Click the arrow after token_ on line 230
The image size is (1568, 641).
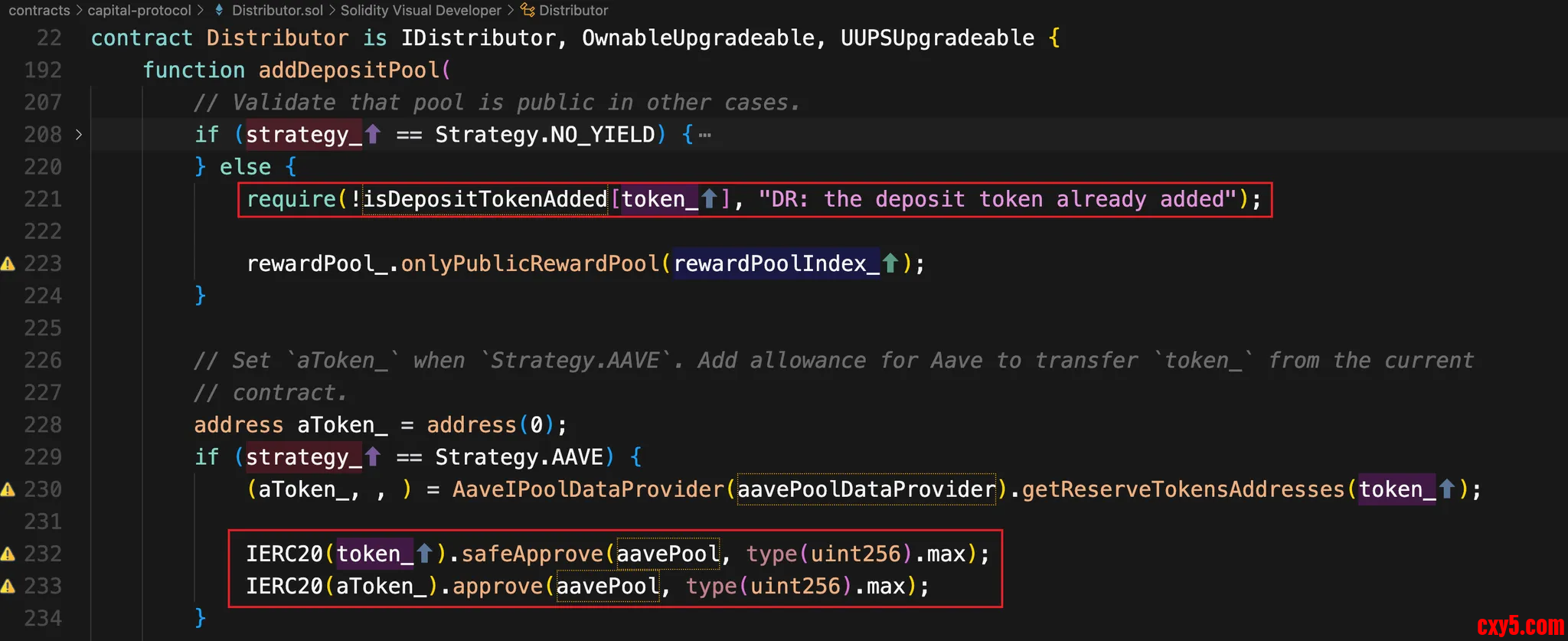tap(1446, 489)
